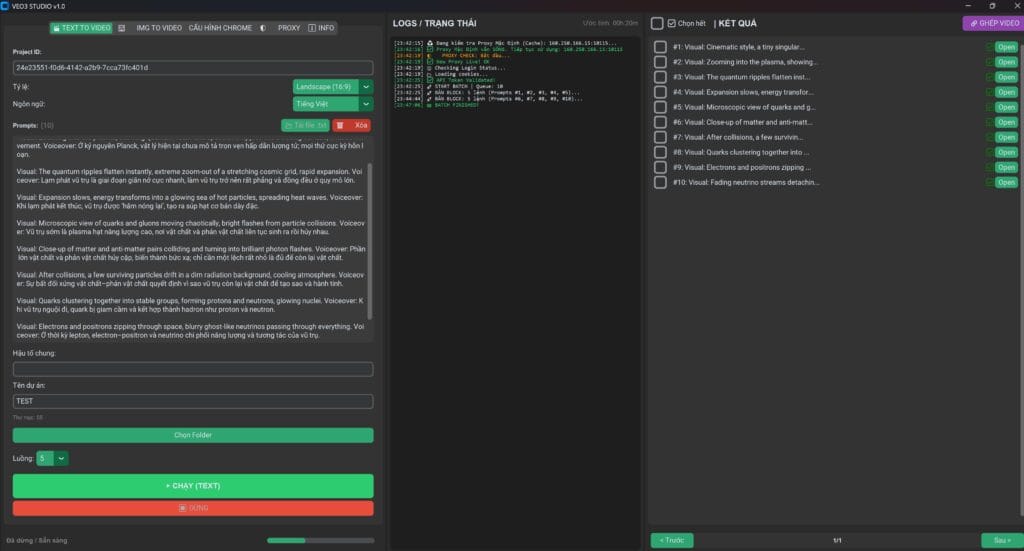This screenshot has width=1024, height=551.
Task: Open the INFO tab
Action: (321, 28)
